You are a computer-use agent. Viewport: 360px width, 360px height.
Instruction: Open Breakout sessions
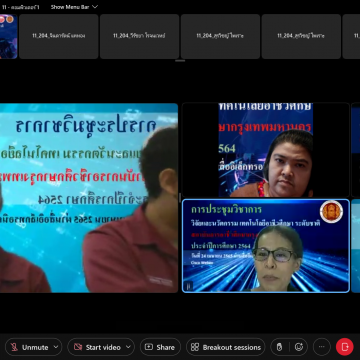tap(226, 347)
